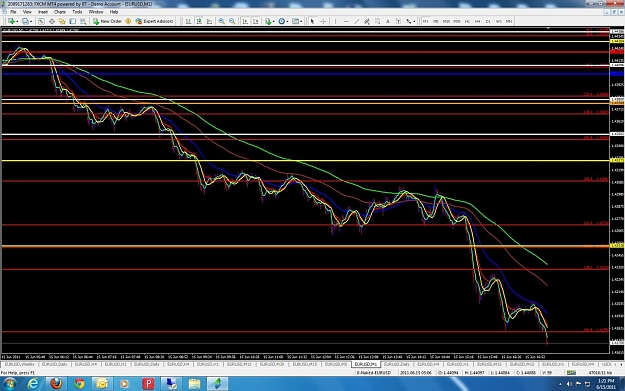This screenshot has width=625, height=391.
Task: Open the Arrows objects dropdown
Action: (410, 21)
